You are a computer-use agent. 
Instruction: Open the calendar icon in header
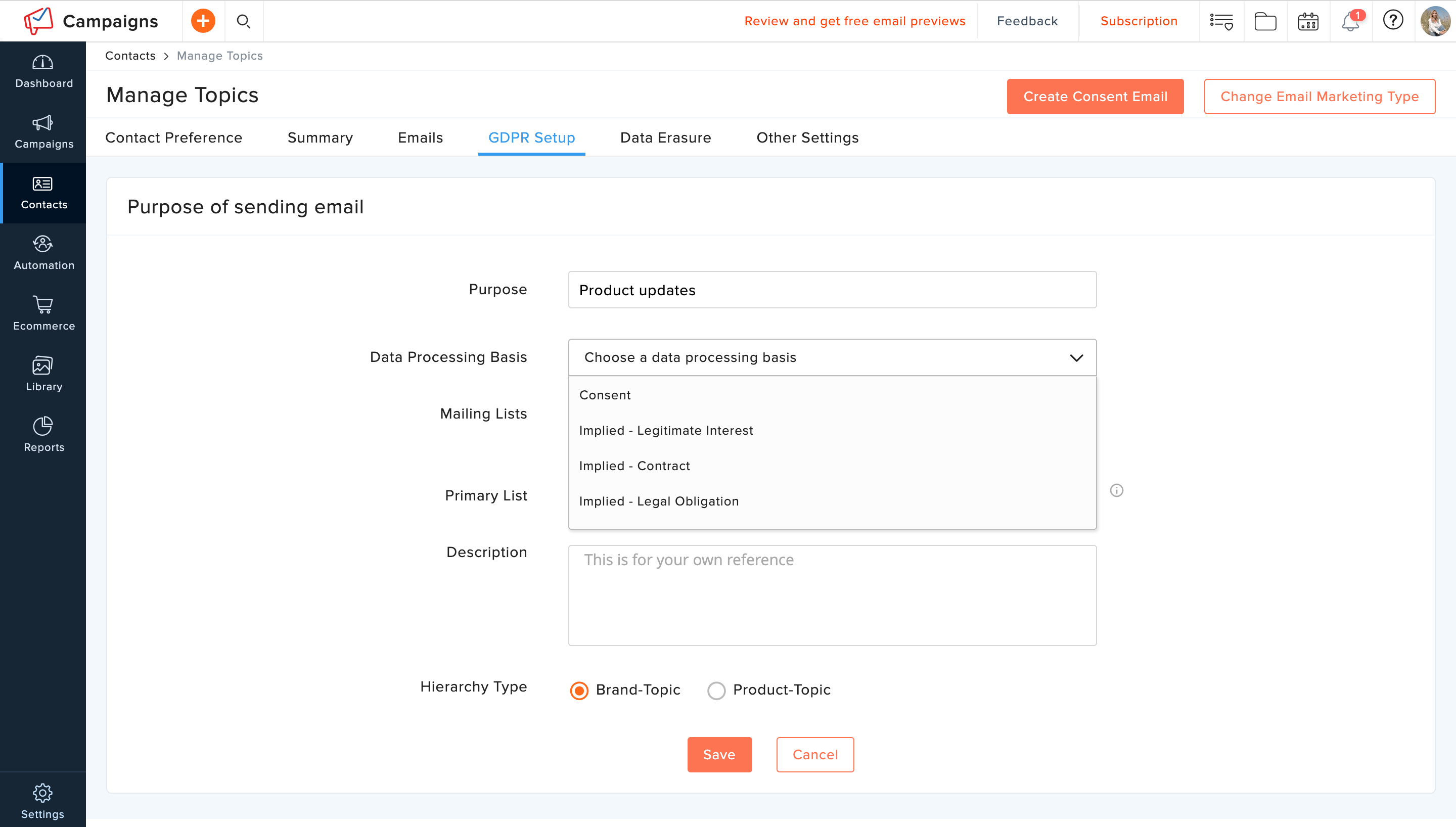1308,22
